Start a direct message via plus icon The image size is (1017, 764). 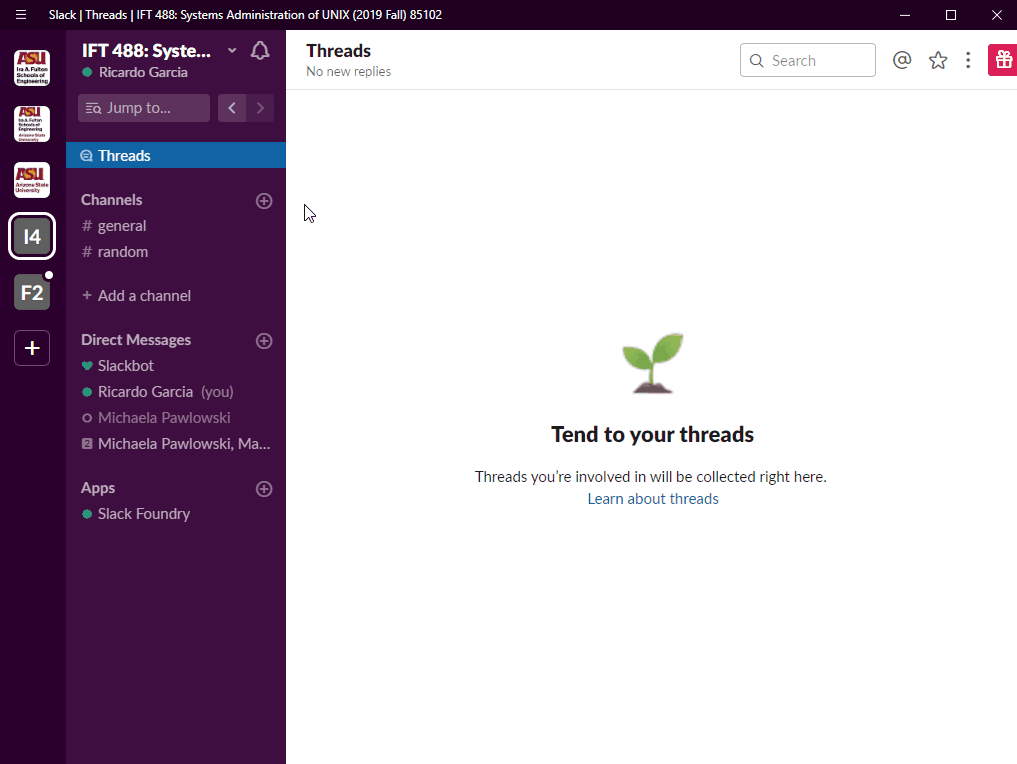click(x=264, y=341)
